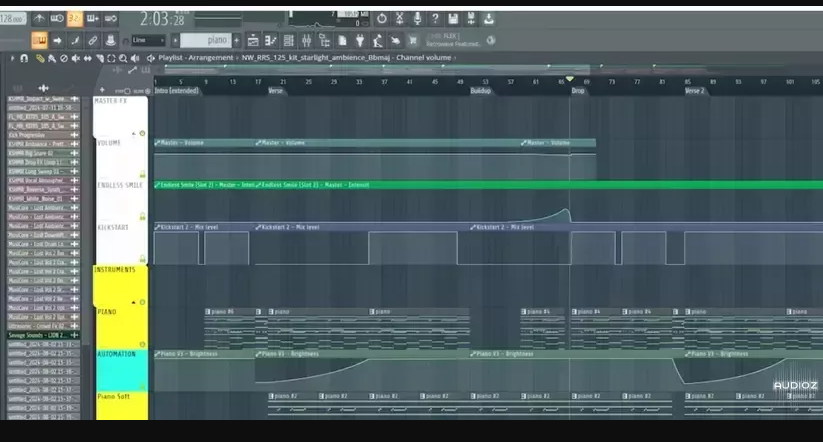823x442 pixels.
Task: Click the render download arrow icon
Action: [489, 19]
